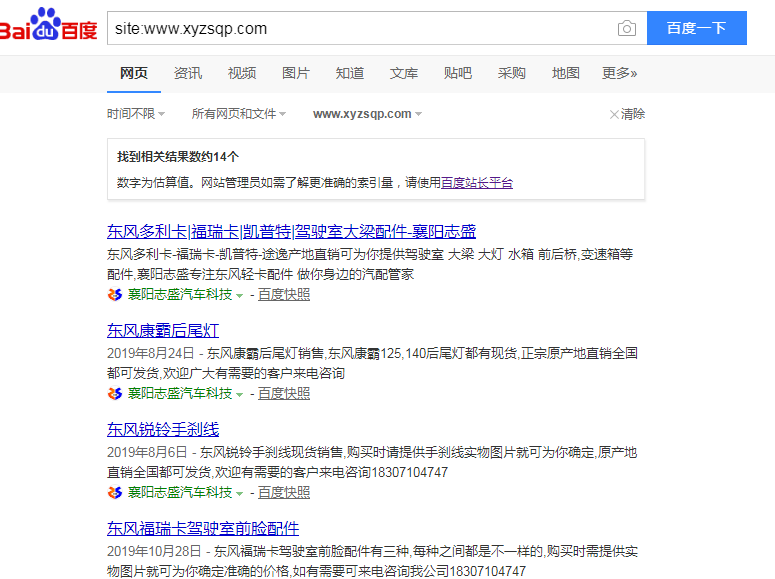The height and width of the screenshot is (579, 775).
Task: Open the 东风康霸后尾灯 result title
Action: click(x=163, y=330)
